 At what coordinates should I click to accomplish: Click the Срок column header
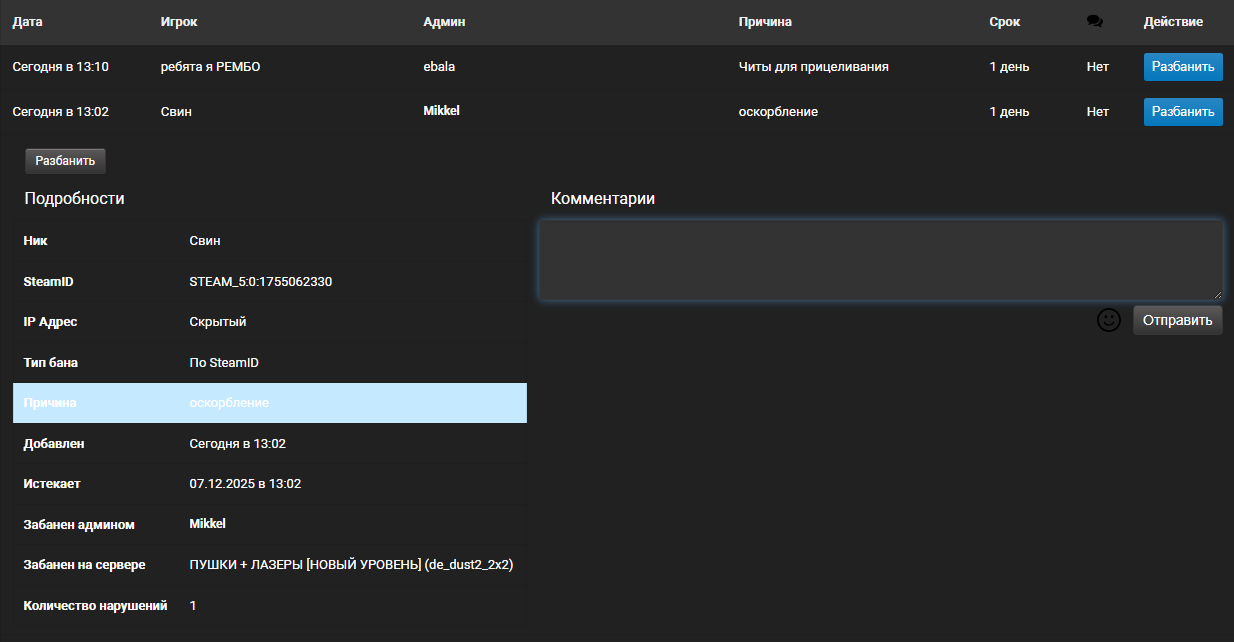(1005, 22)
